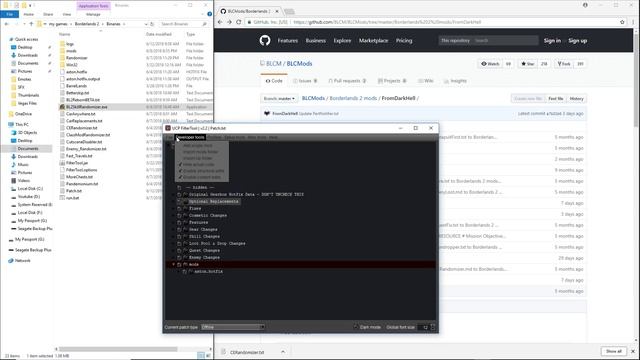Open the CERandomizer.txt download options chevron
Screen dimensions: 640x360
283,352
